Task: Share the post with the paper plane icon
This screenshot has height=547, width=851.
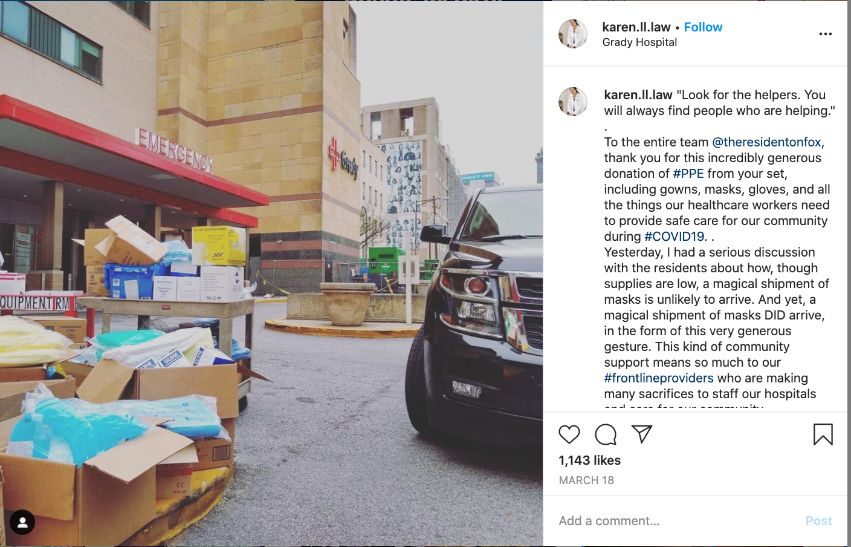Action: pos(642,434)
